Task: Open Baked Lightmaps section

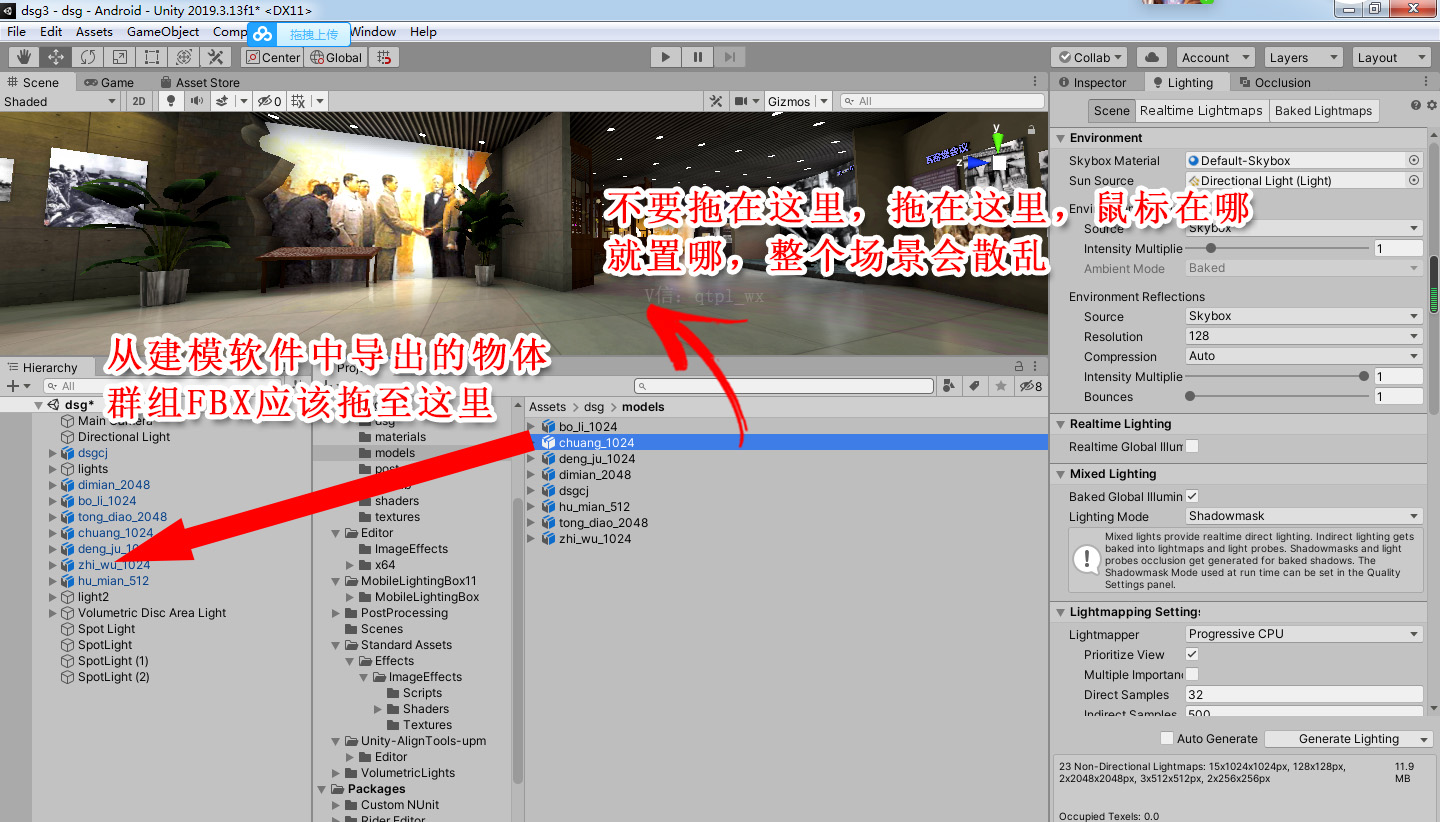Action: point(1324,111)
